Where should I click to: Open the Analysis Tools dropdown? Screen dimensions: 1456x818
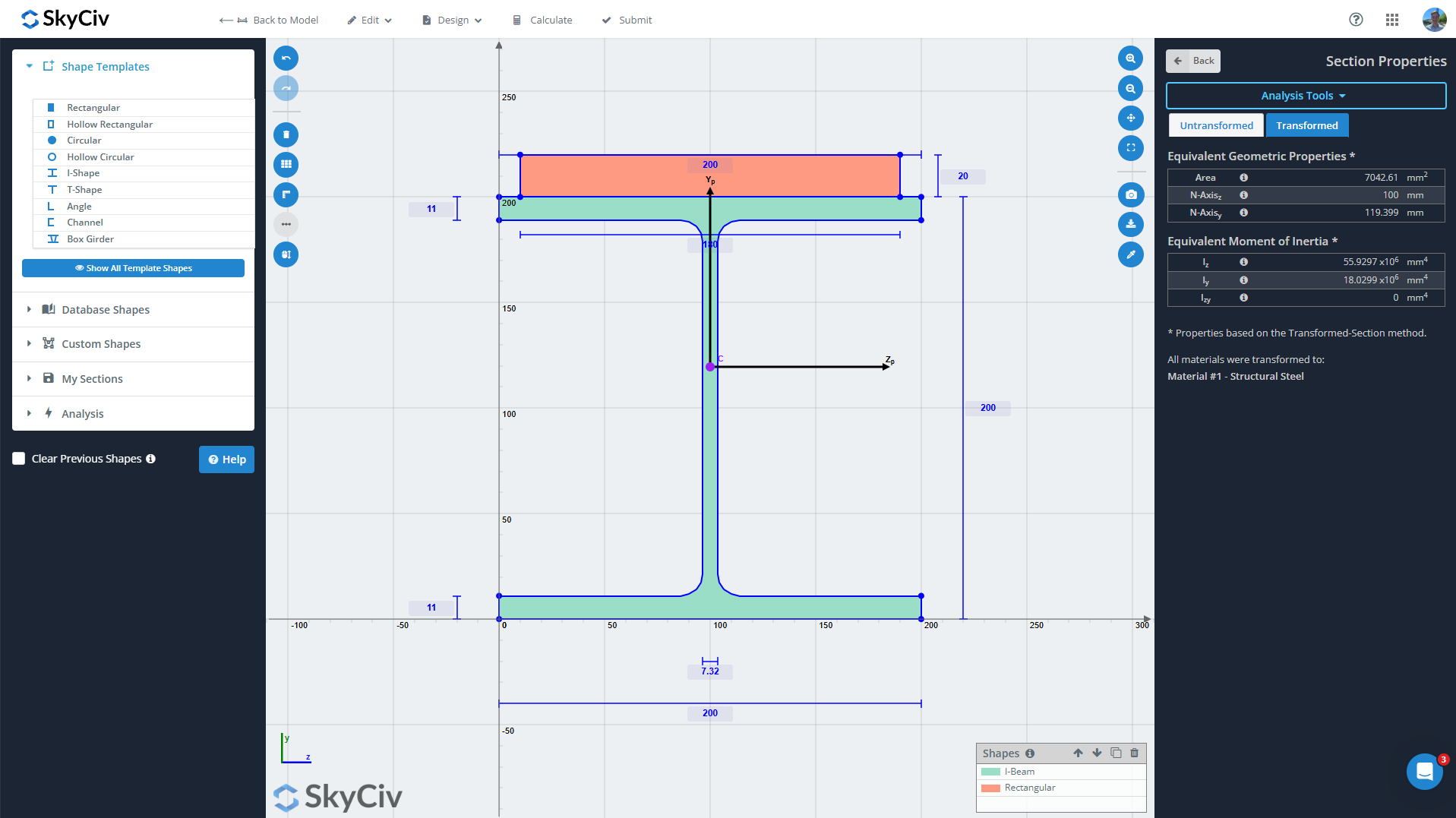(x=1306, y=96)
